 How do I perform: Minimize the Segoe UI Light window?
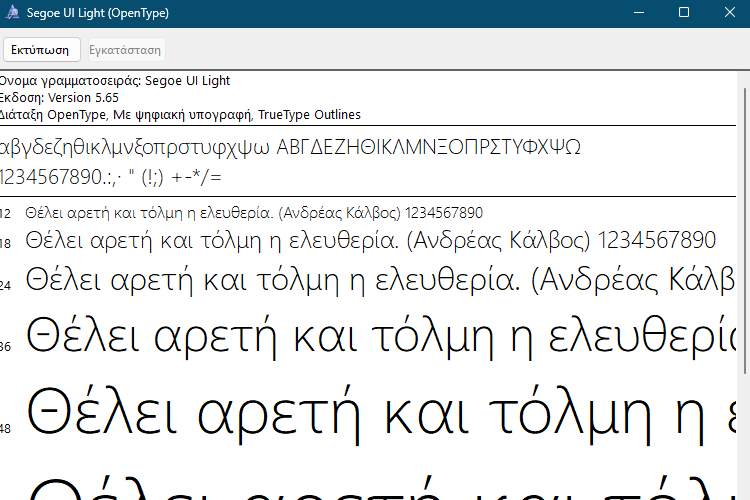[x=639, y=13]
